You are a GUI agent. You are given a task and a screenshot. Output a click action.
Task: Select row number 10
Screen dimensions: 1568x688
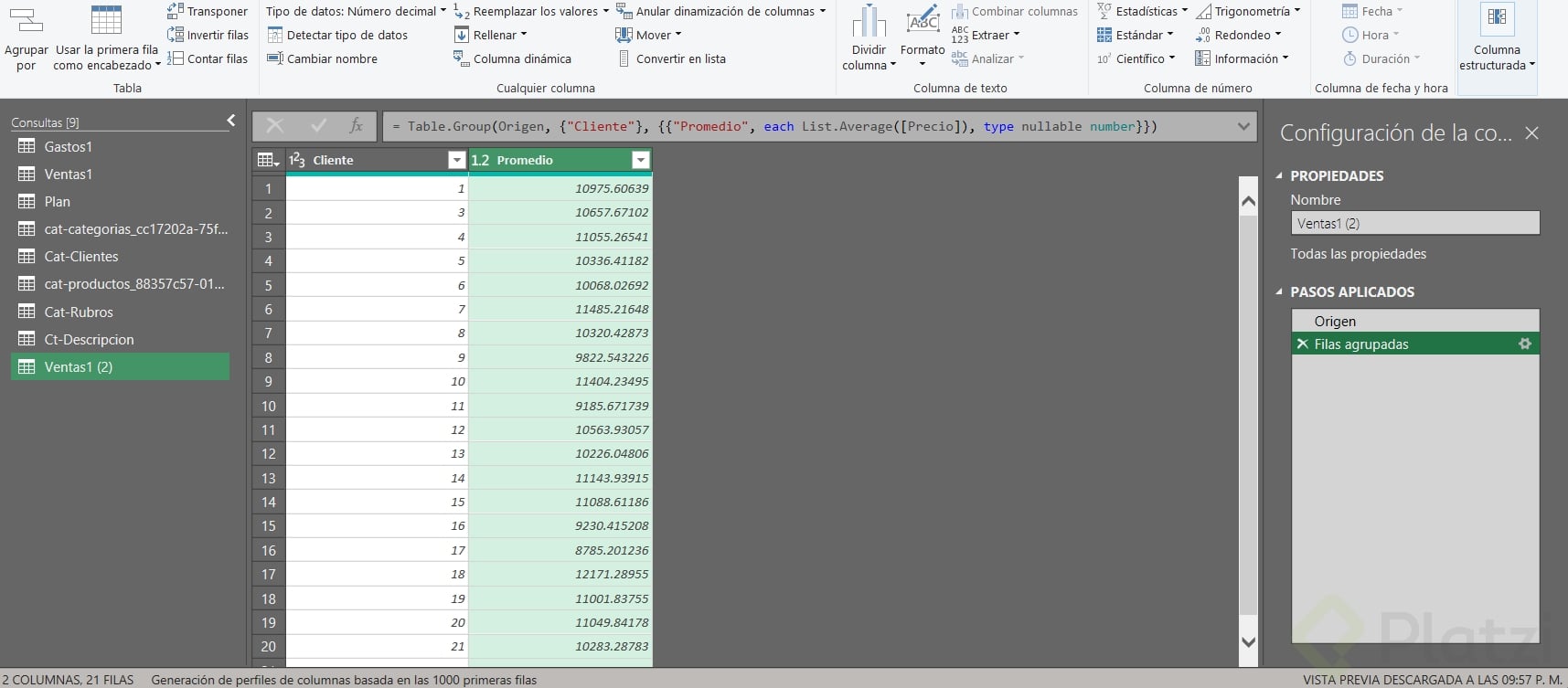269,406
